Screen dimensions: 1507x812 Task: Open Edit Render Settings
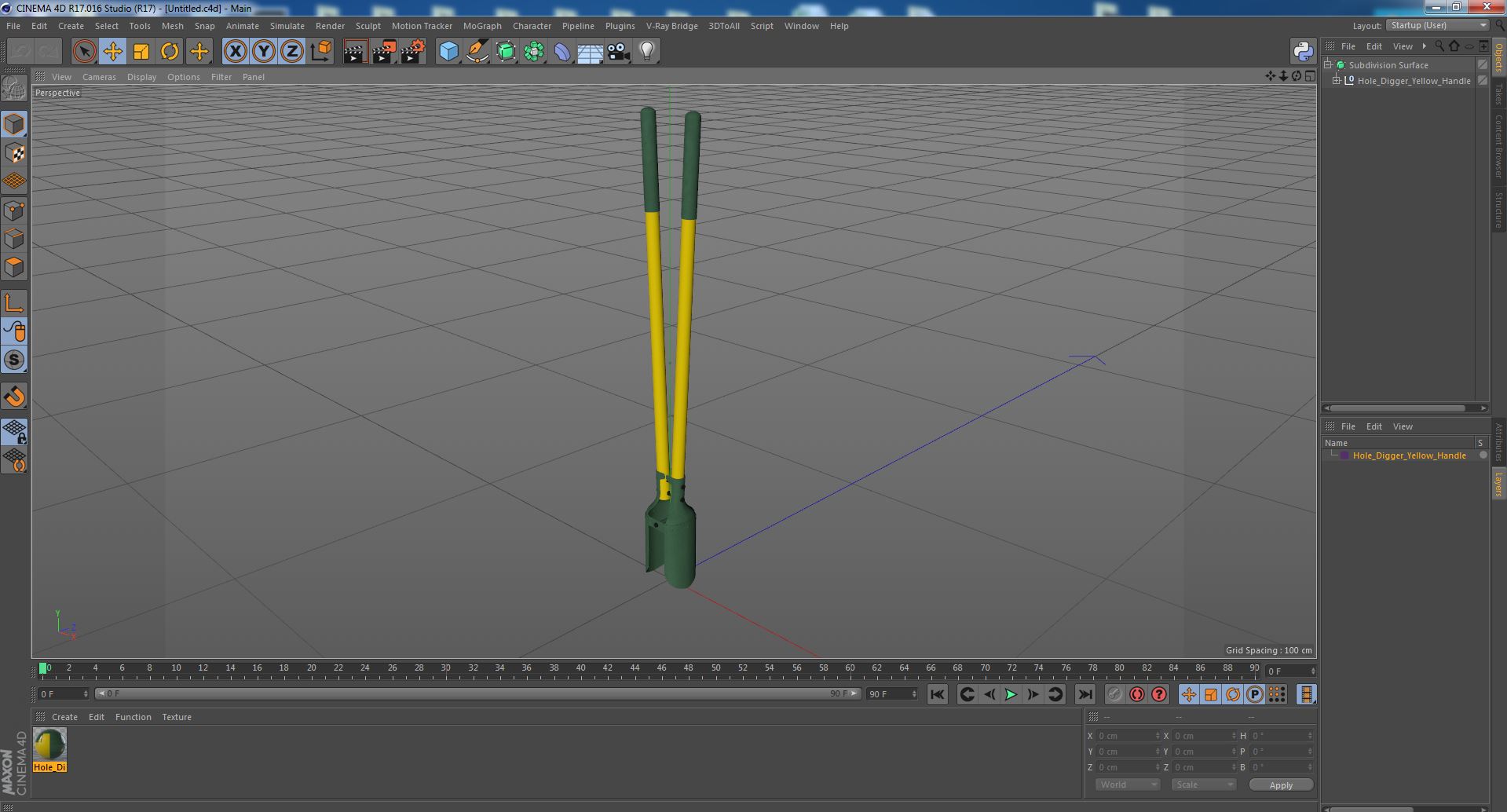[413, 52]
